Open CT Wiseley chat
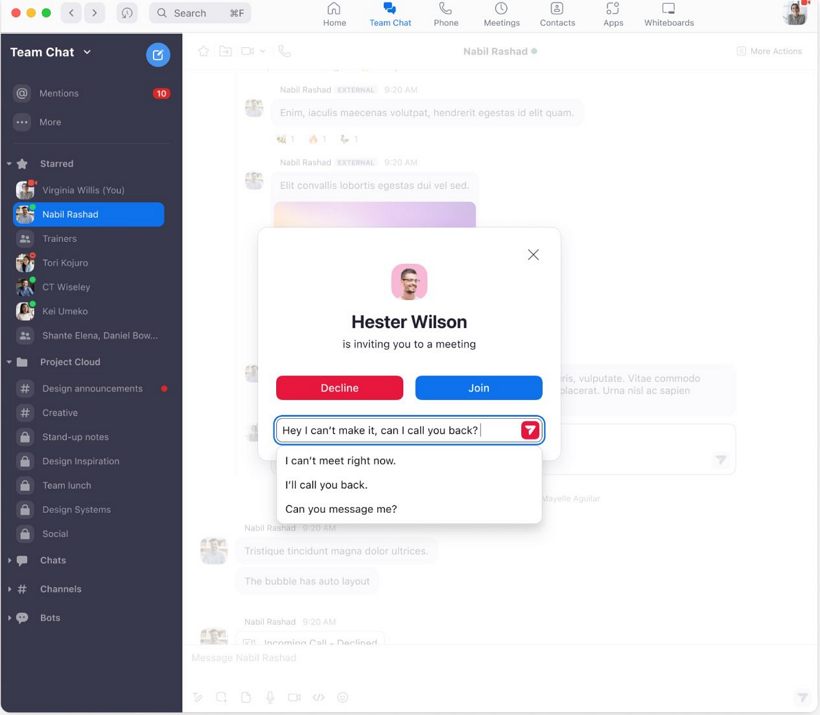Image resolution: width=820 pixels, height=715 pixels. (x=89, y=287)
